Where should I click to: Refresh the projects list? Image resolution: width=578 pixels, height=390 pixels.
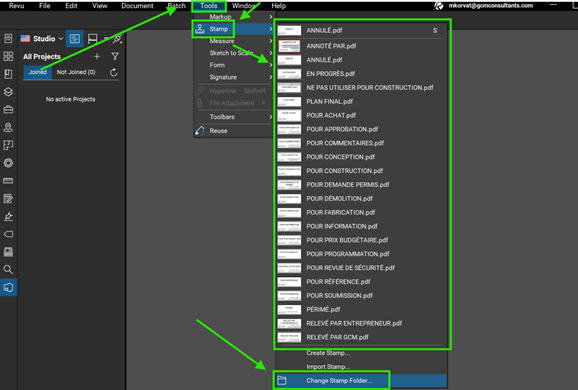click(x=114, y=72)
